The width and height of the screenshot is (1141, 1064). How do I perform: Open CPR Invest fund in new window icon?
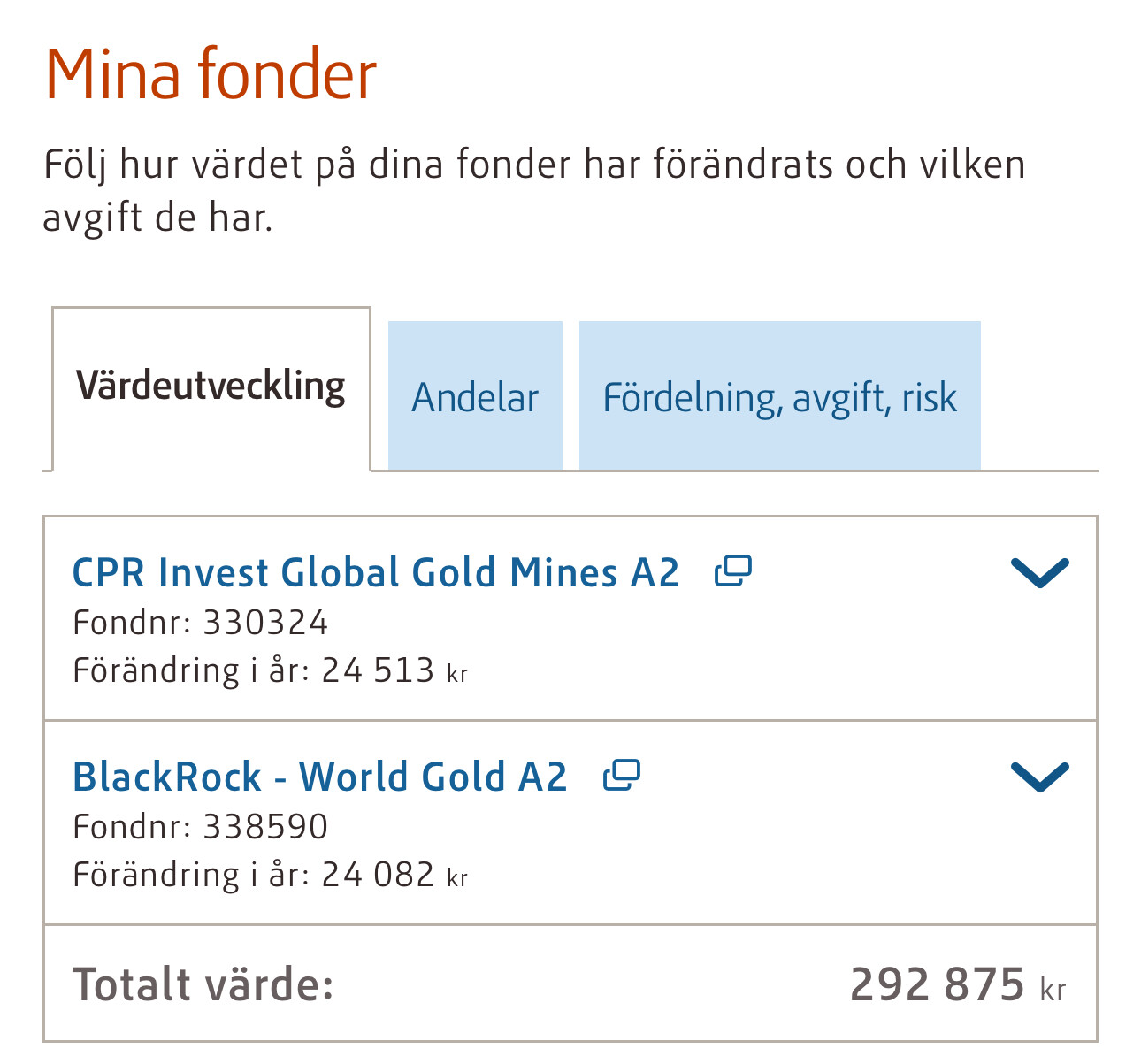pyautogui.click(x=732, y=571)
